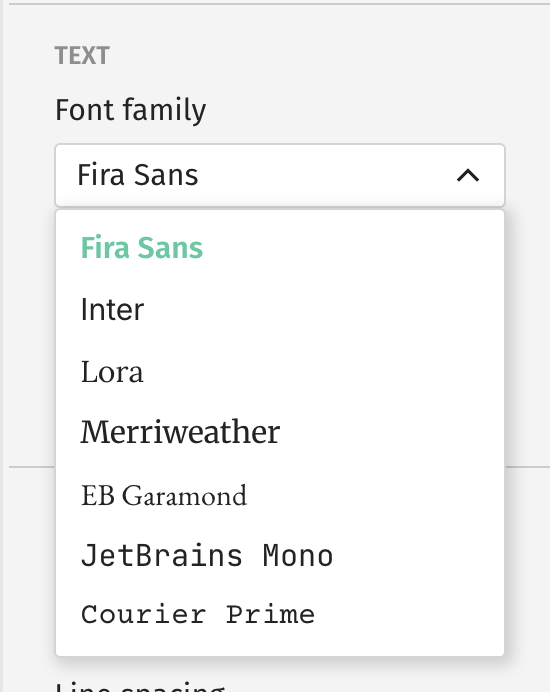Choose Lora font option

(x=280, y=371)
